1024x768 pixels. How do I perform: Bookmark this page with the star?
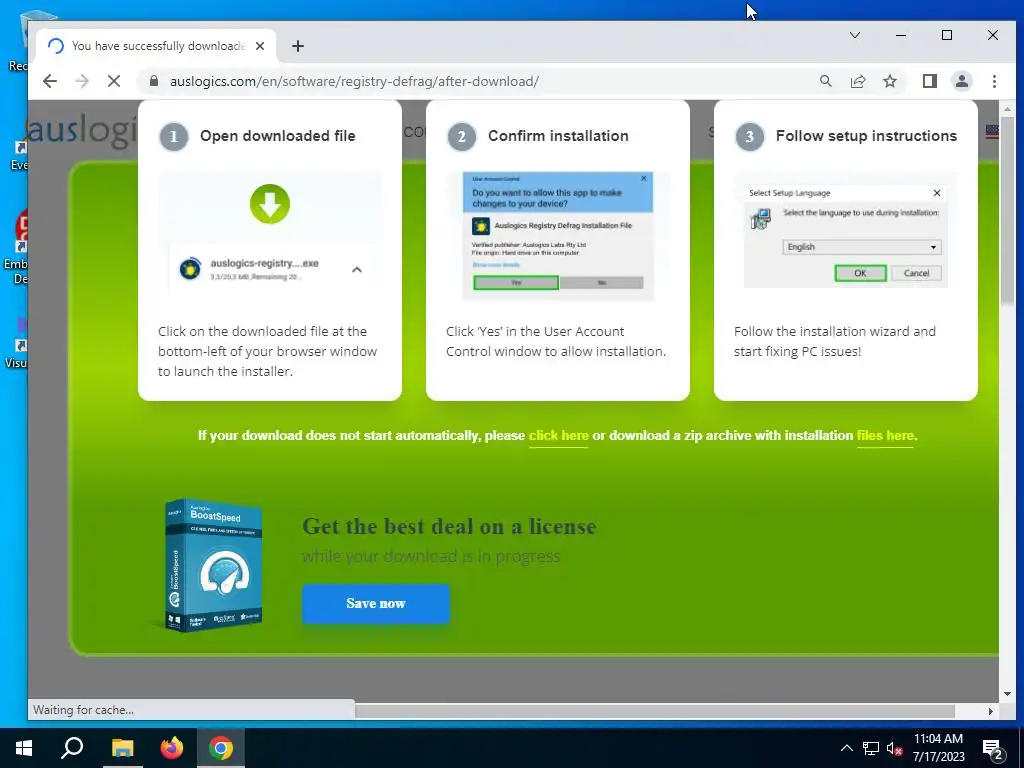[889, 81]
